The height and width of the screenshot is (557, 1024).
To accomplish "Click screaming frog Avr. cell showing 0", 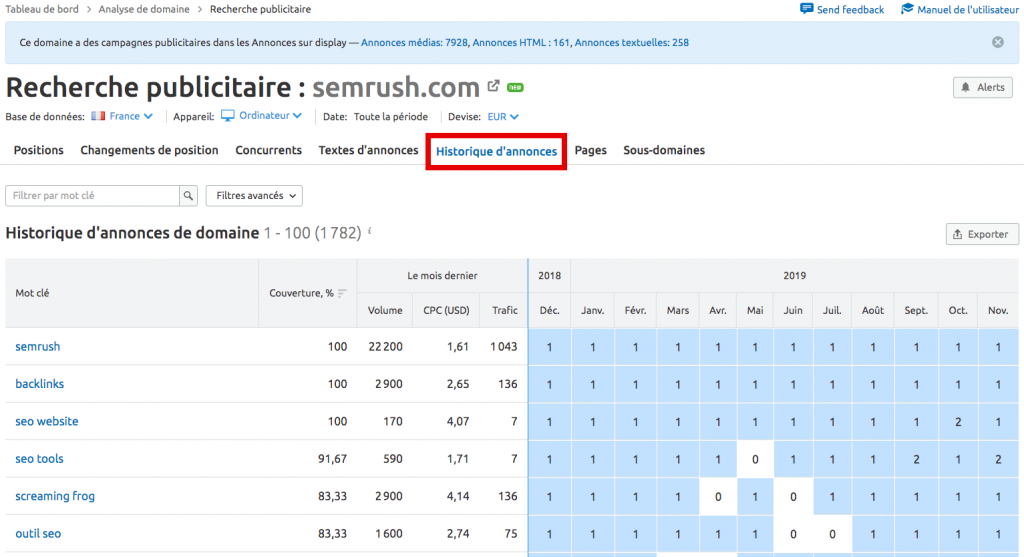I will pos(718,496).
